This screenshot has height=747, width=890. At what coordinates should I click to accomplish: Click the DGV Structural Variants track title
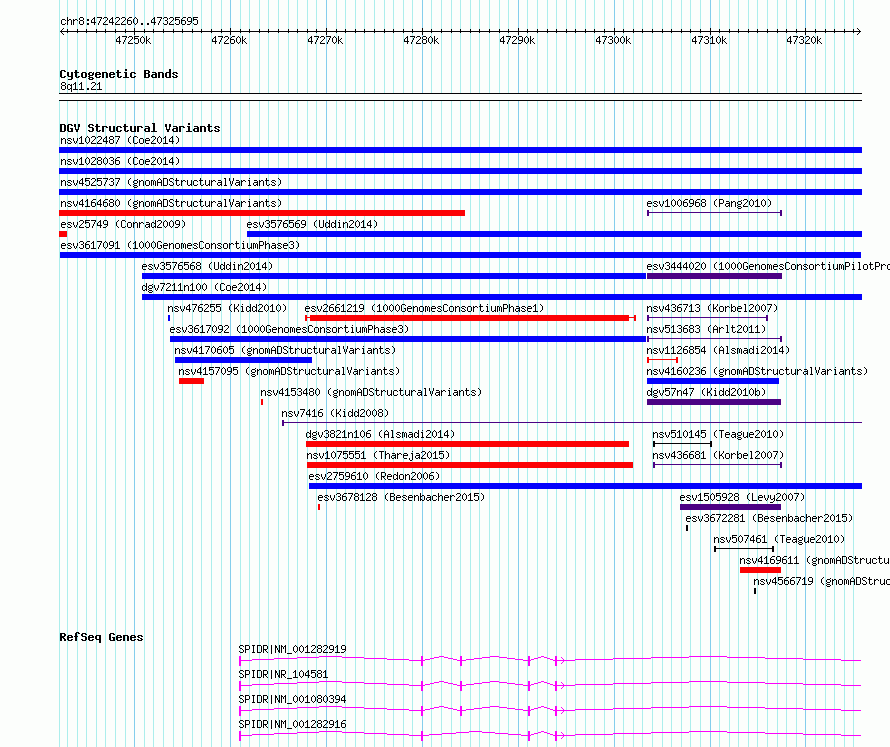(x=140, y=128)
